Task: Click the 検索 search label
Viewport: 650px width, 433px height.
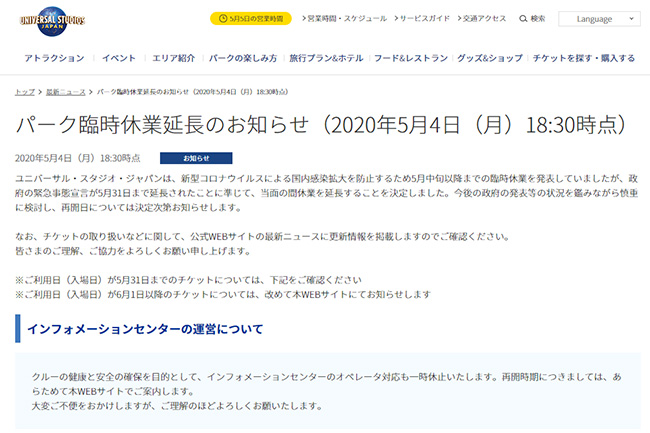Action: pyautogui.click(x=538, y=19)
